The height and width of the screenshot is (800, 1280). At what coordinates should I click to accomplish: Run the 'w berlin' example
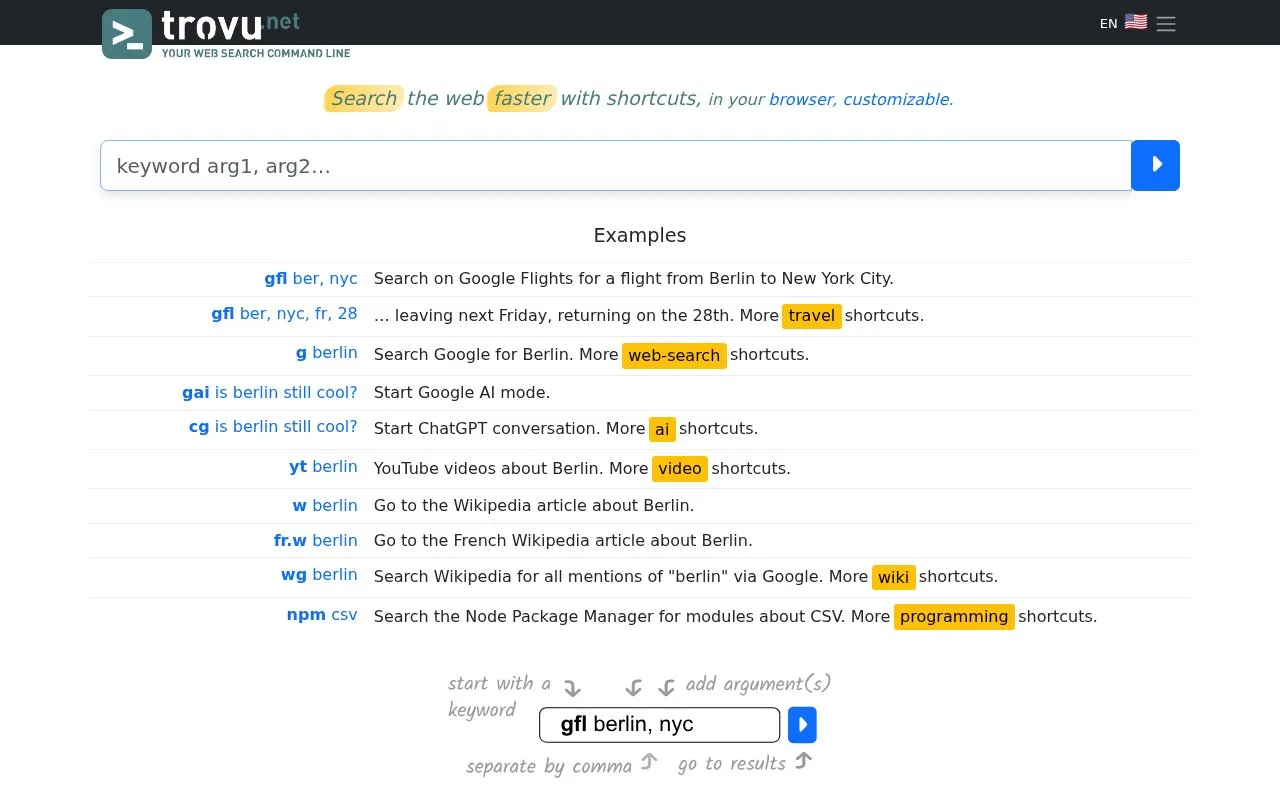point(325,505)
